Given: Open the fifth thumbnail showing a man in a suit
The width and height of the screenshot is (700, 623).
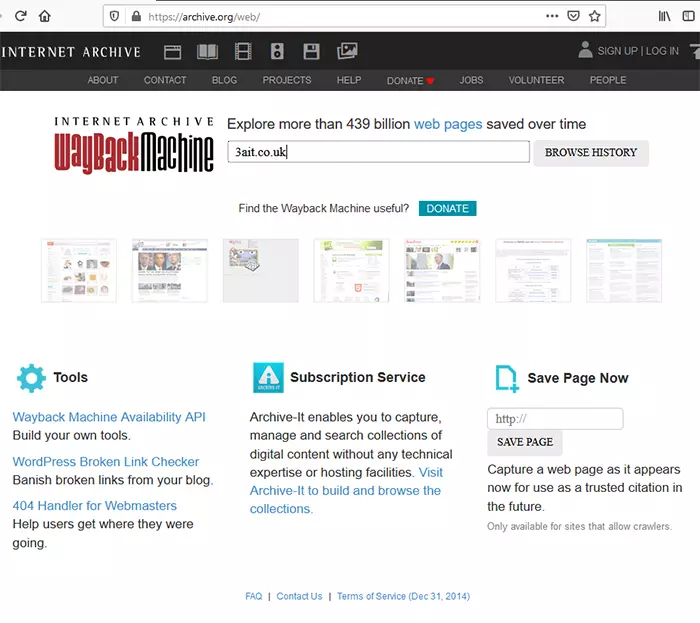Looking at the screenshot, I should 442,270.
